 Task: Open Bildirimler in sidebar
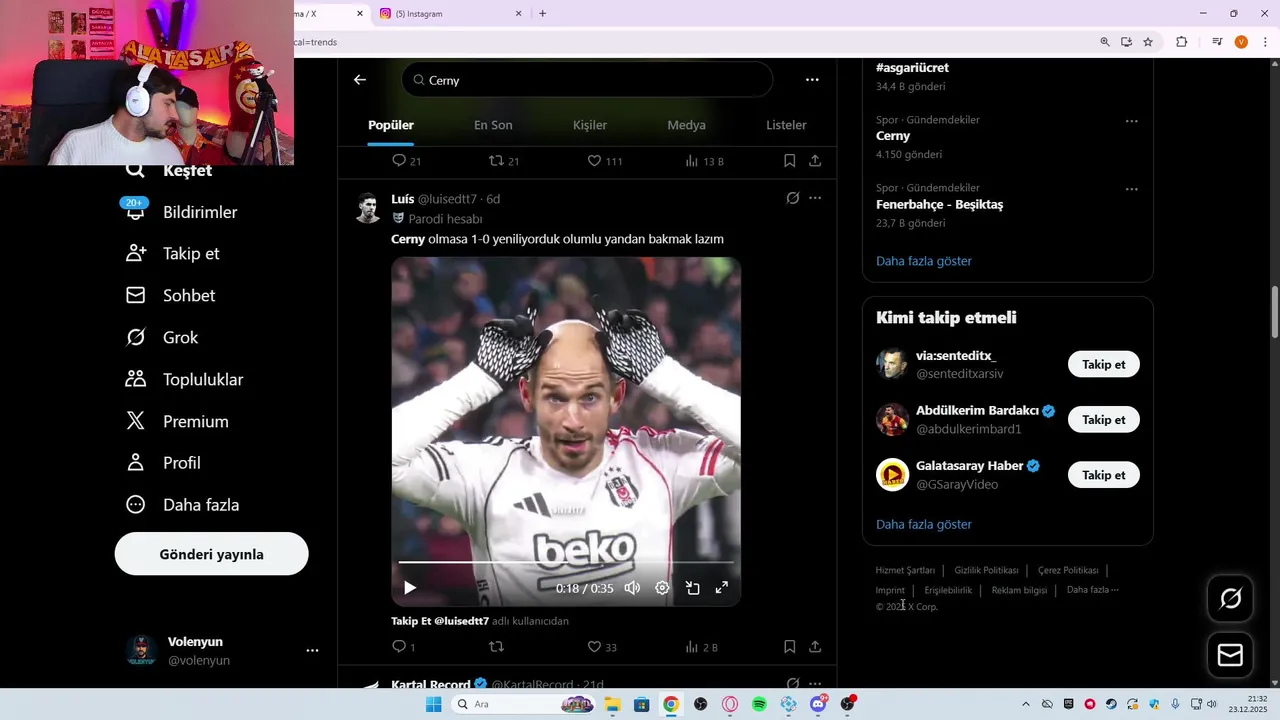point(181,212)
